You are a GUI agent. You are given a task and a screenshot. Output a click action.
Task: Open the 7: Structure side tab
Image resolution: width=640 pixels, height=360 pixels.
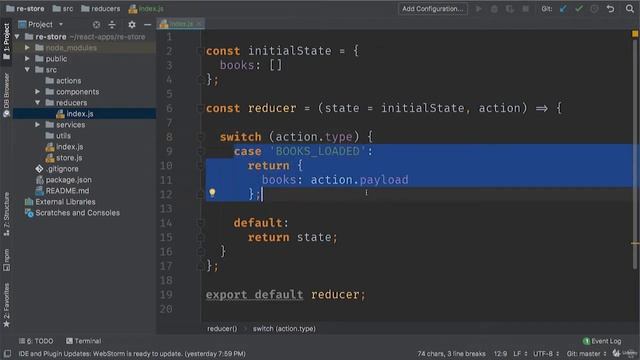[6, 214]
